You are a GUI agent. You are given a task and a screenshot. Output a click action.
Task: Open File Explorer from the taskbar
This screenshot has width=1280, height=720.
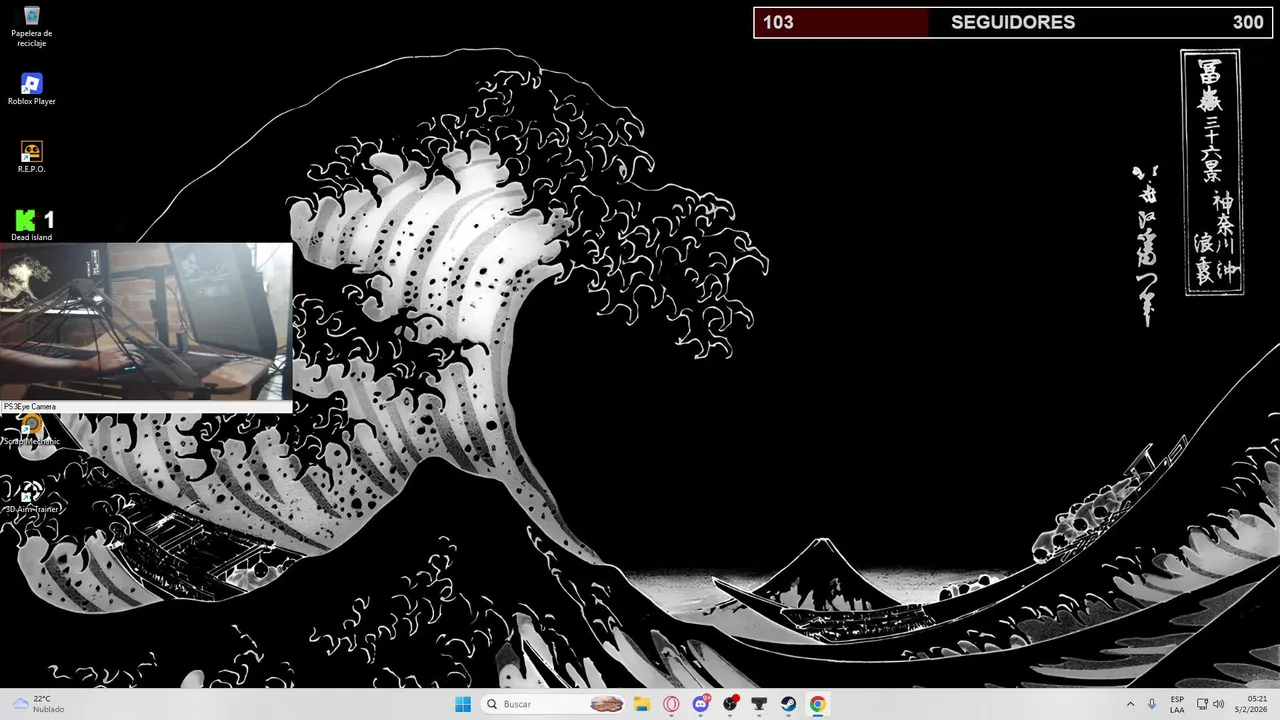pos(642,704)
